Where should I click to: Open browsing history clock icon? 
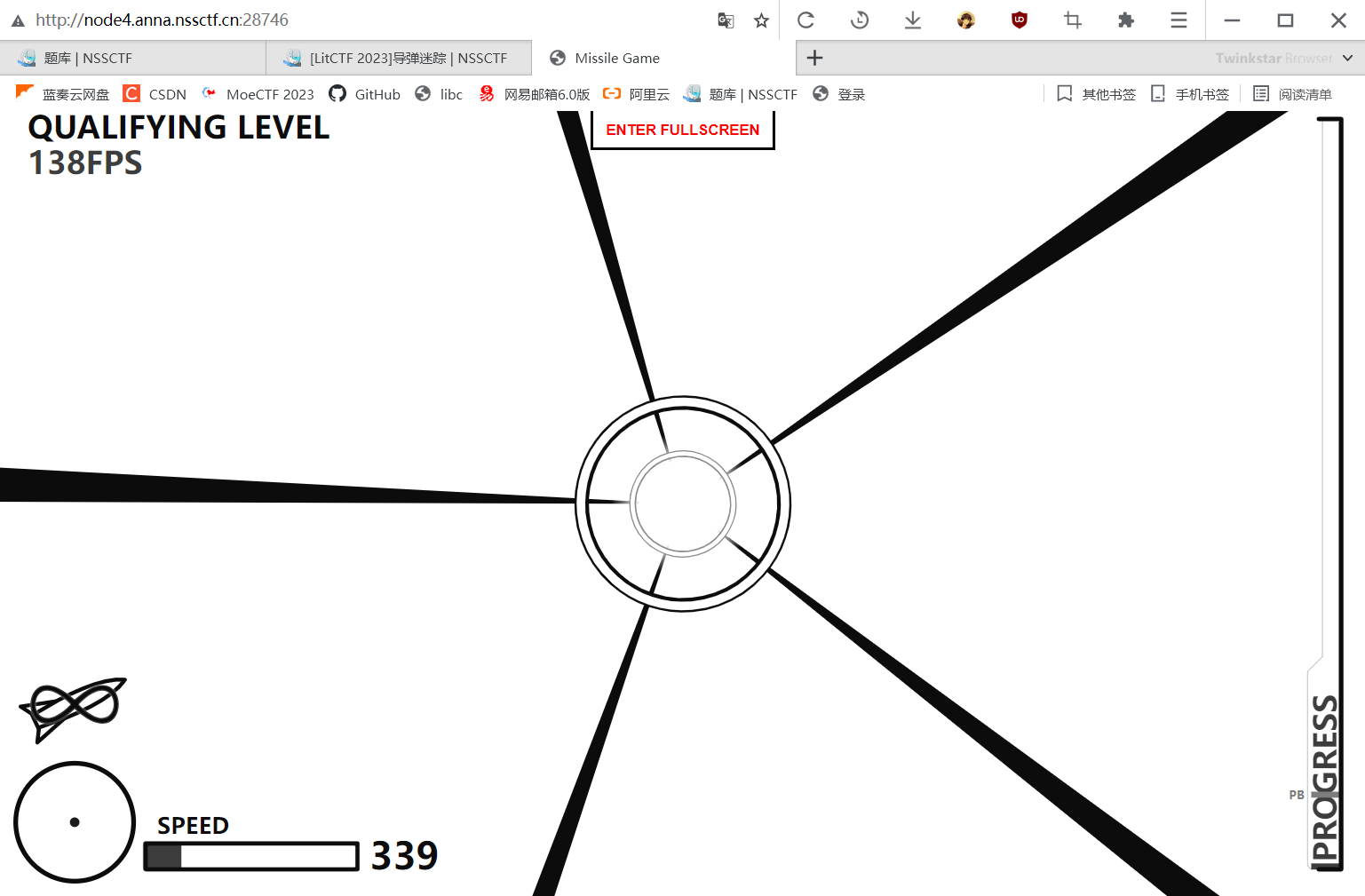(x=859, y=20)
